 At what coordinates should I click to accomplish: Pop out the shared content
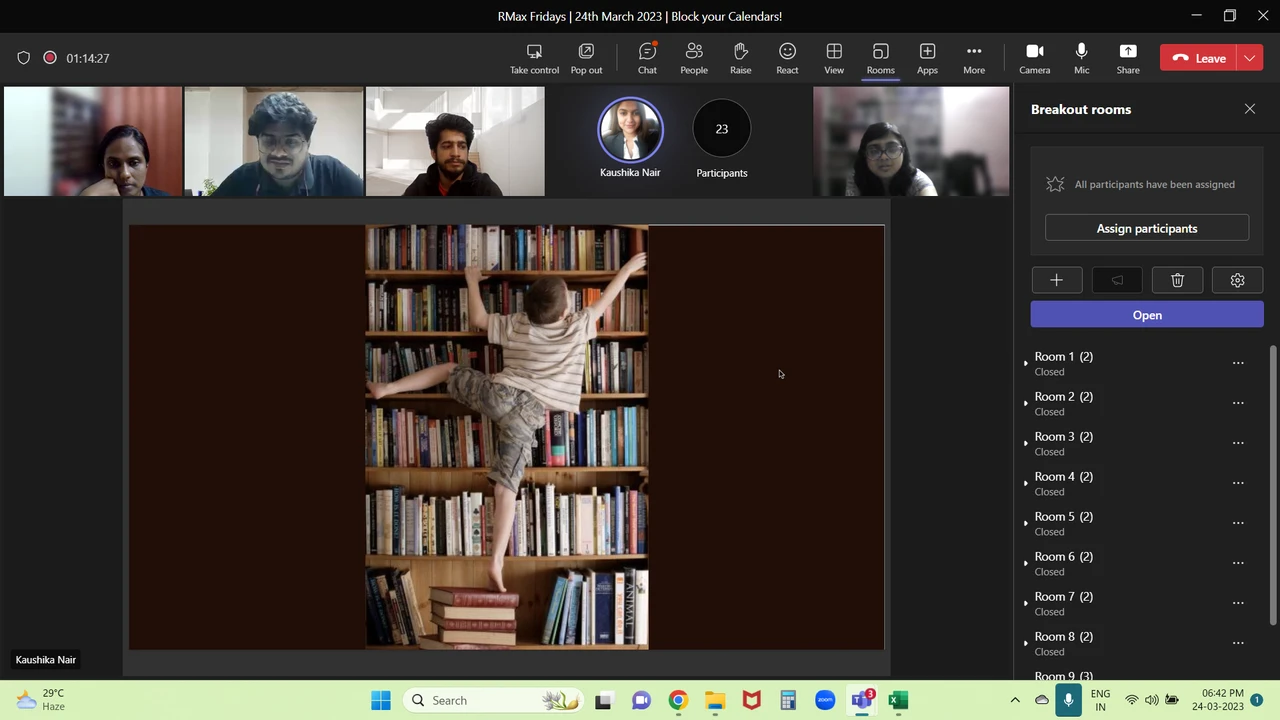[586, 58]
